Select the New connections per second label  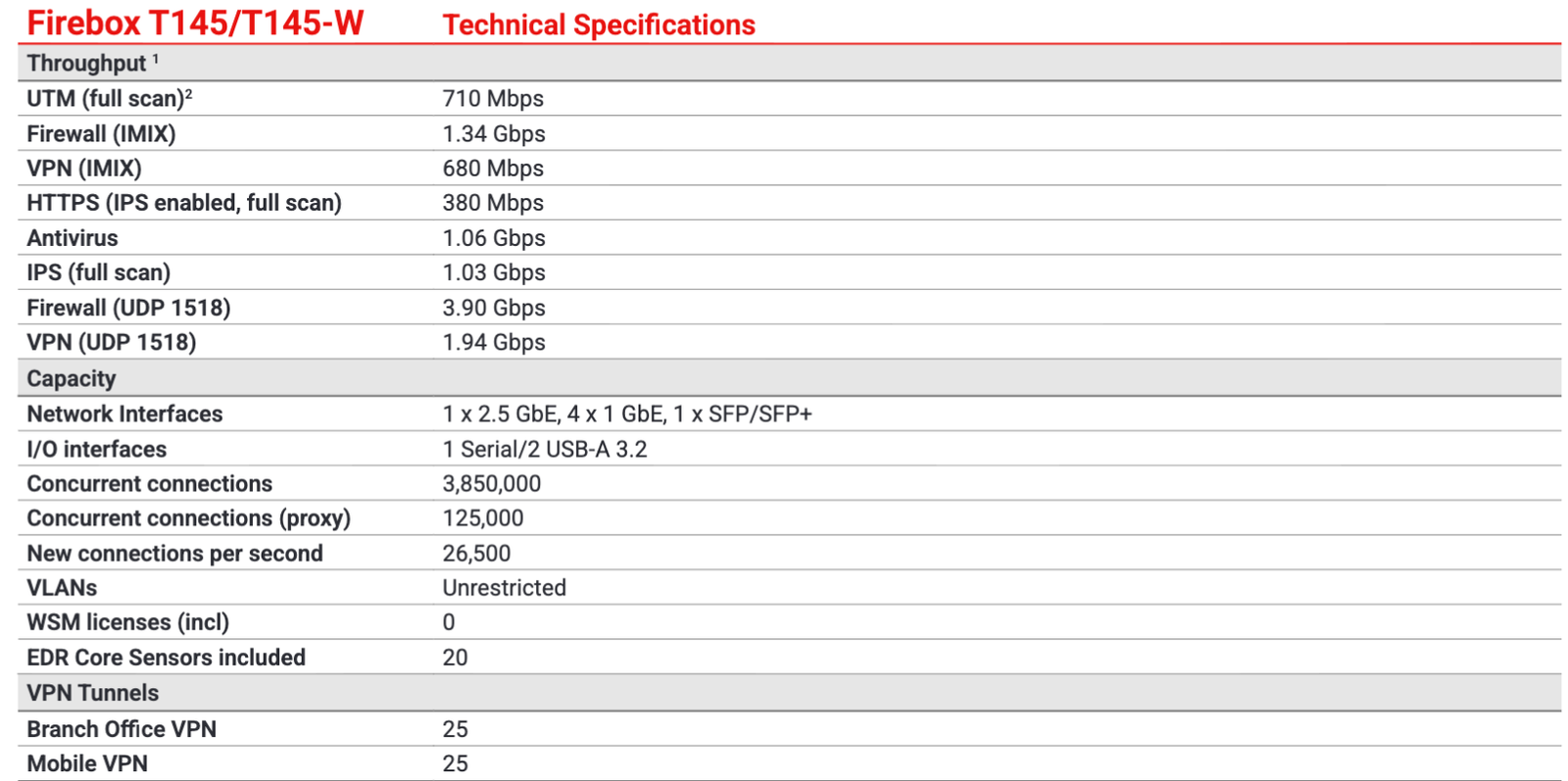coord(174,554)
